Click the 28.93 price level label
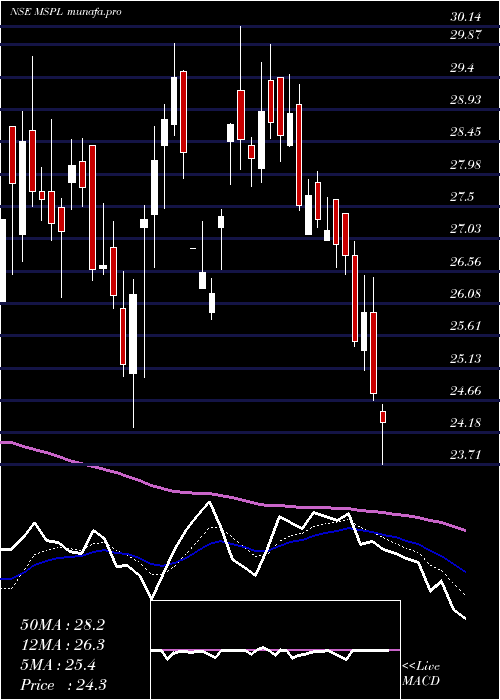The height and width of the screenshot is (700, 500). click(x=466, y=100)
